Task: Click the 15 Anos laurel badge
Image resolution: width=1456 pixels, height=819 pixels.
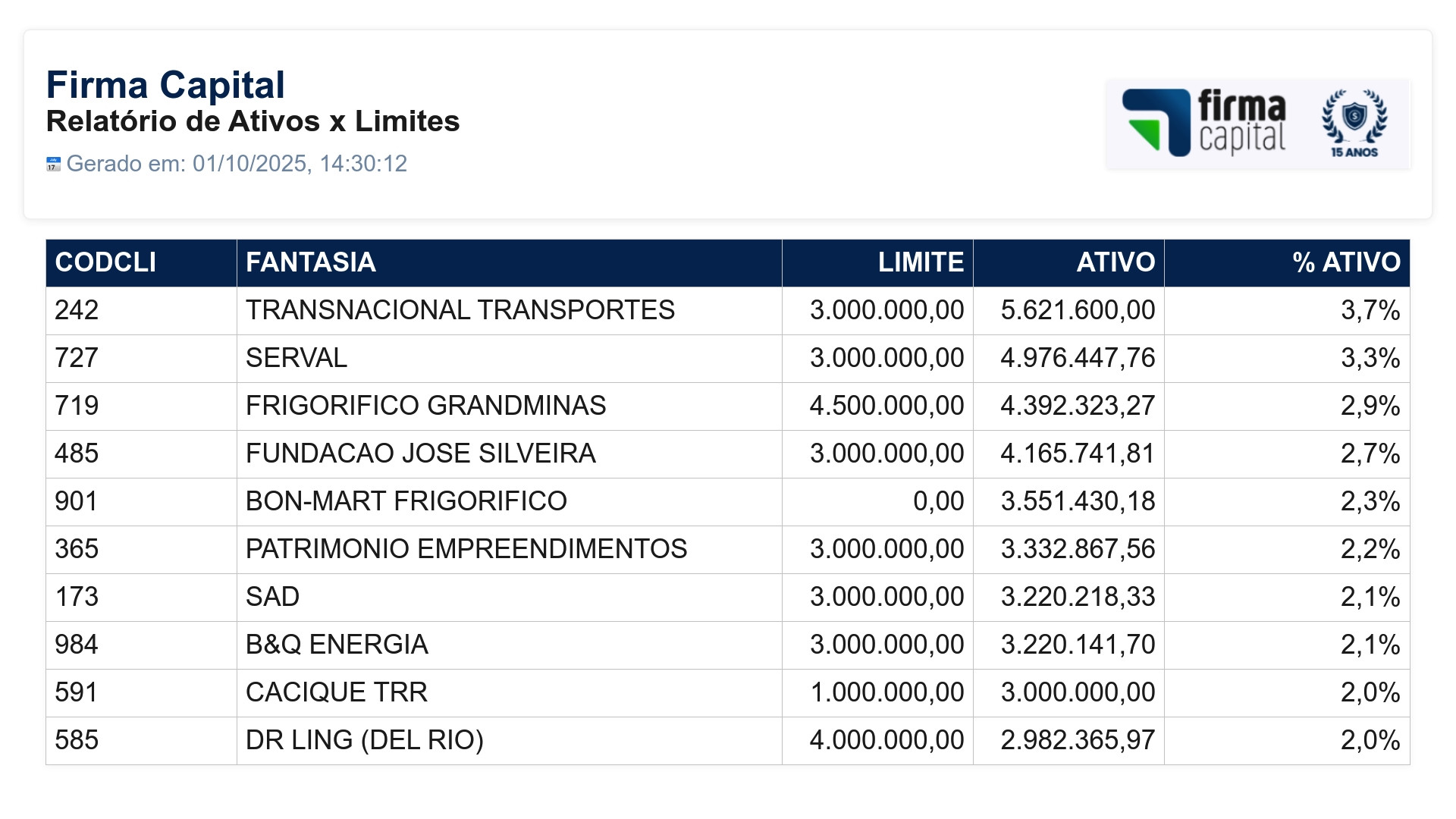Action: coord(1354,124)
